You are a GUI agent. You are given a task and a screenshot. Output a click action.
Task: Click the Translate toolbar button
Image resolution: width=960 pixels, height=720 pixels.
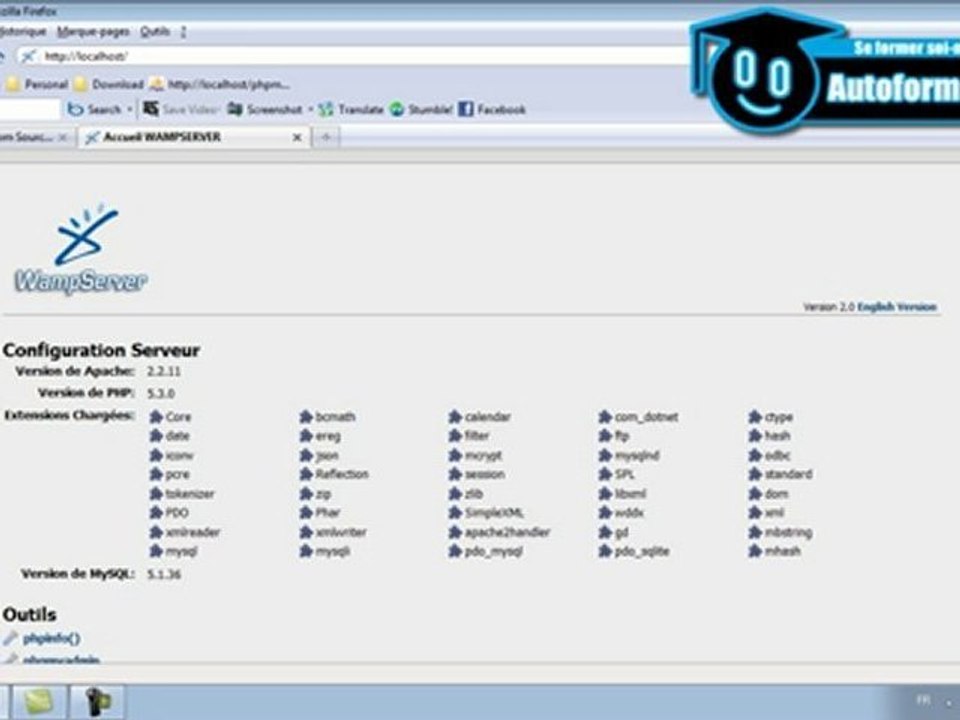pos(351,110)
